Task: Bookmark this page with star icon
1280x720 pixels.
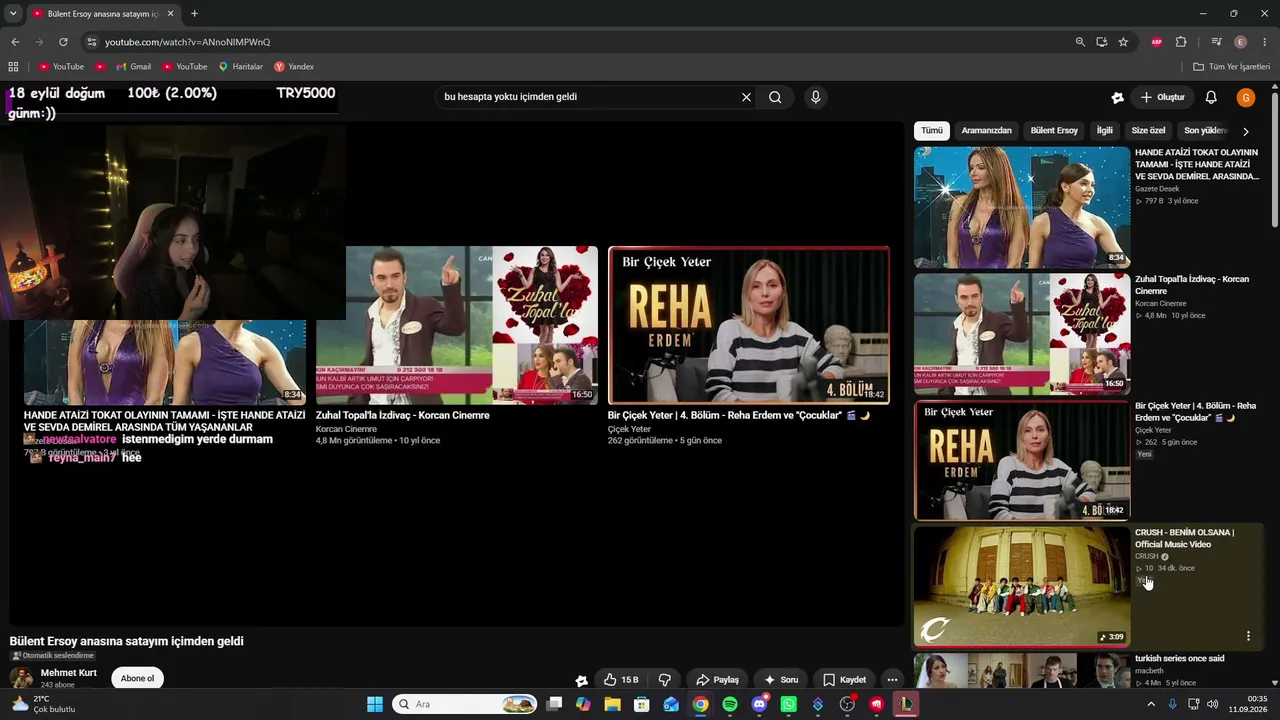Action: (1123, 42)
